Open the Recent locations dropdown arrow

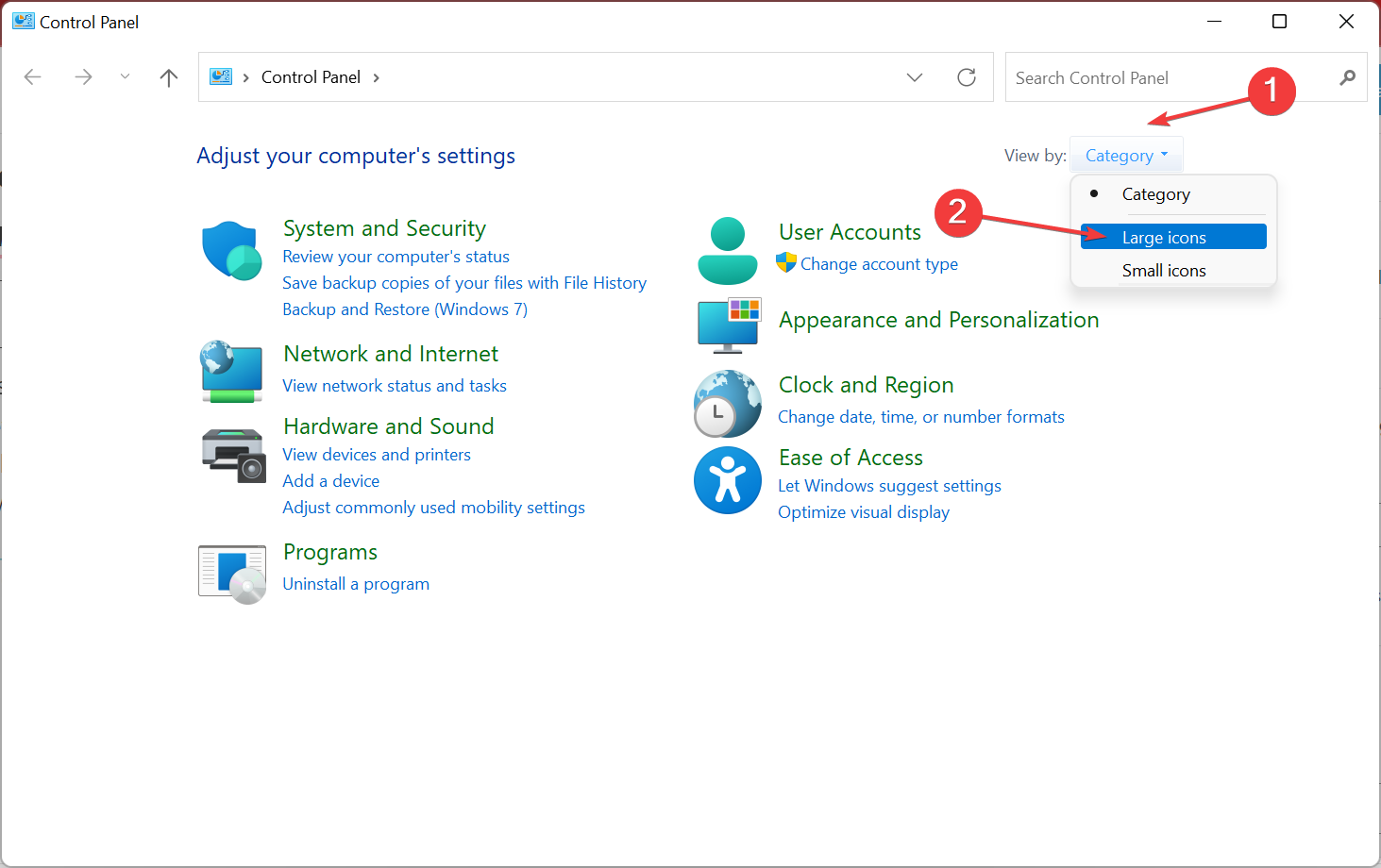[125, 77]
